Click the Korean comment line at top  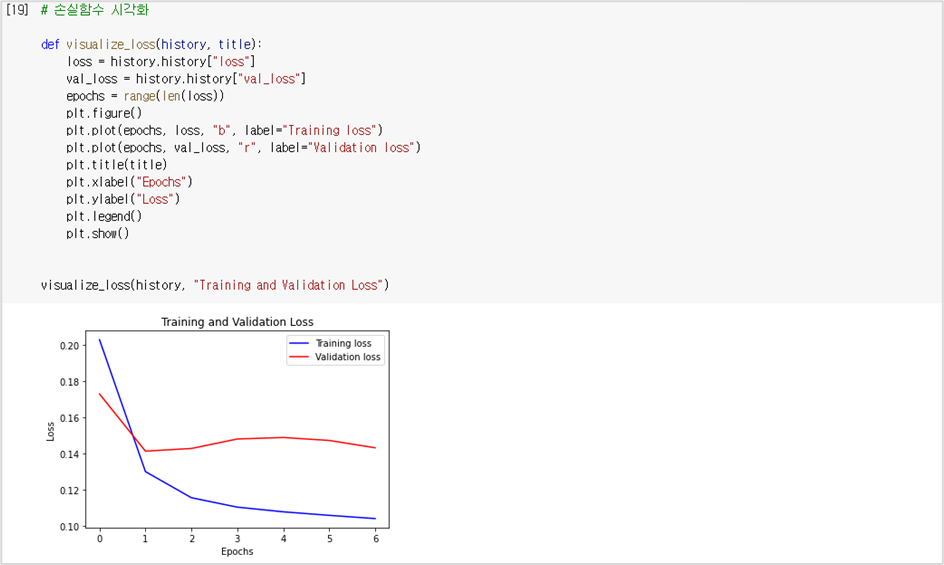click(x=95, y=10)
